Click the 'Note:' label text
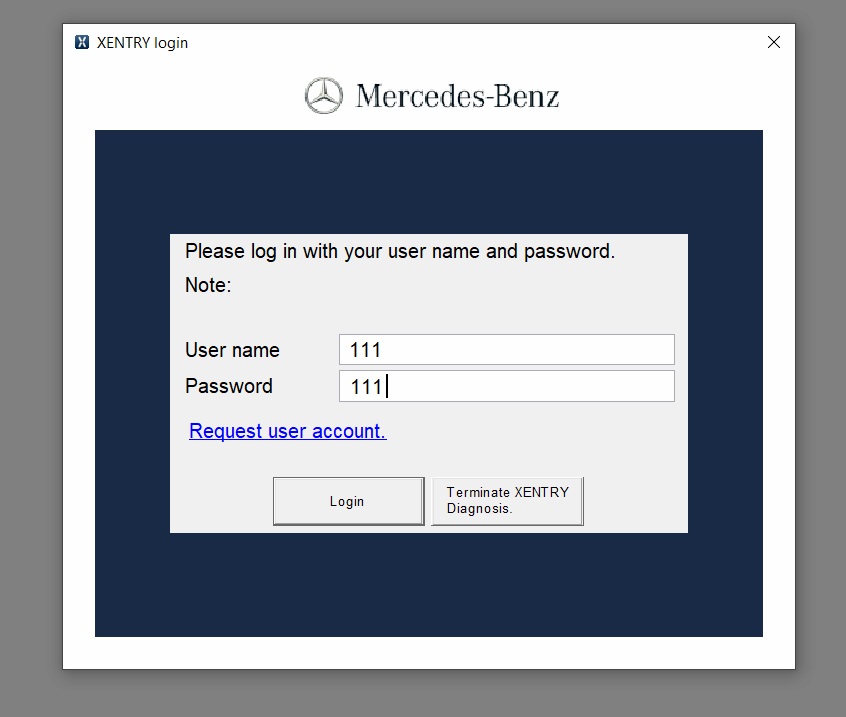The width and height of the screenshot is (846, 717). click(208, 286)
